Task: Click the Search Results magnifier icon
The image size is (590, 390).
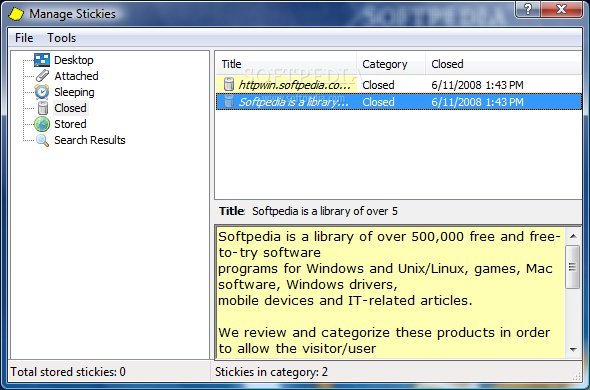Action: coord(42,140)
